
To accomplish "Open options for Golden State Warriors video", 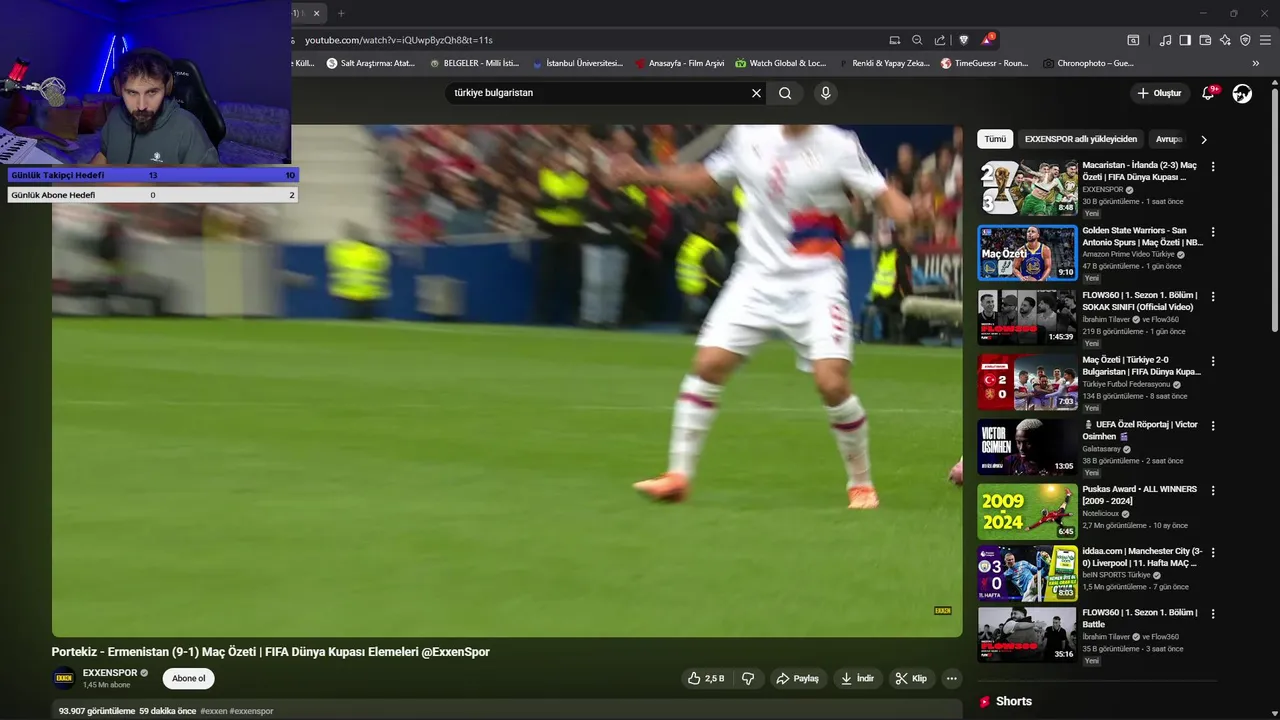I will [x=1213, y=232].
